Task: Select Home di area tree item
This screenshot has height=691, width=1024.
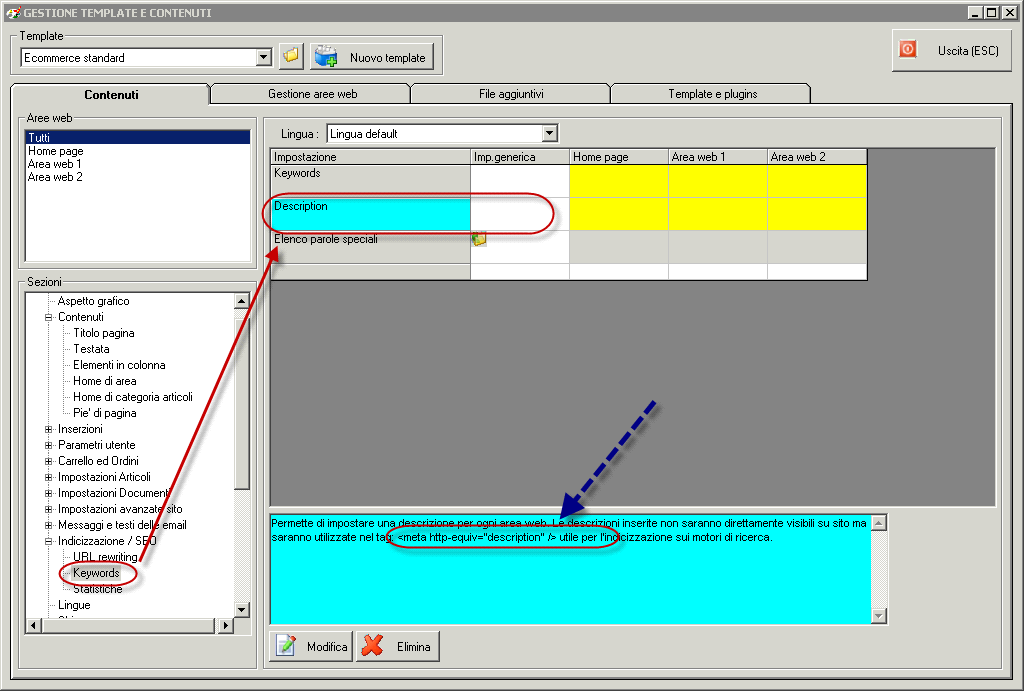Action: (x=104, y=381)
